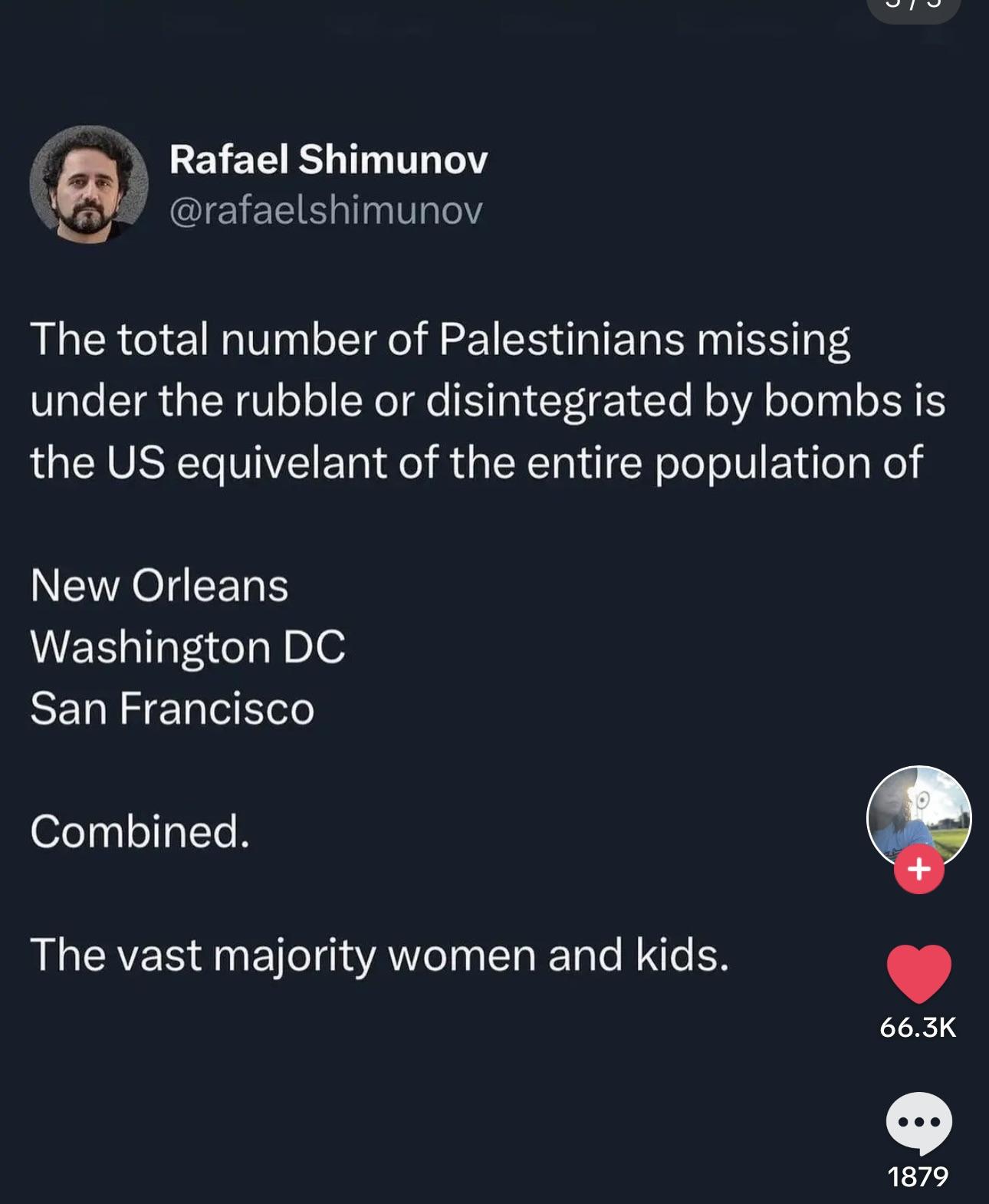Click the word "Palestinians" in the tweet
The width and height of the screenshot is (989, 1204).
[562, 339]
